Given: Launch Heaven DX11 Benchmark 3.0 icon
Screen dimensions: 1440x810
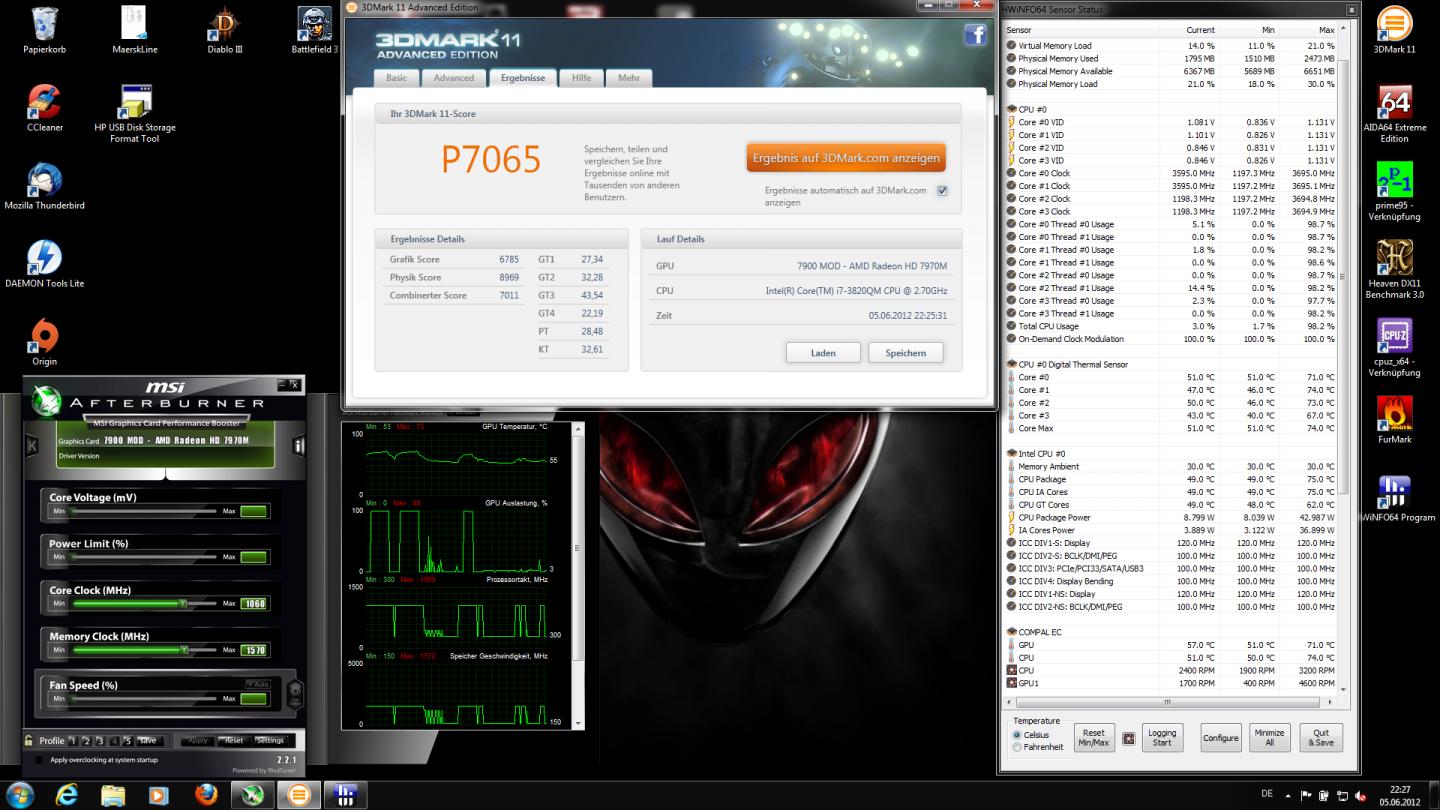Looking at the screenshot, I should tap(1394, 269).
